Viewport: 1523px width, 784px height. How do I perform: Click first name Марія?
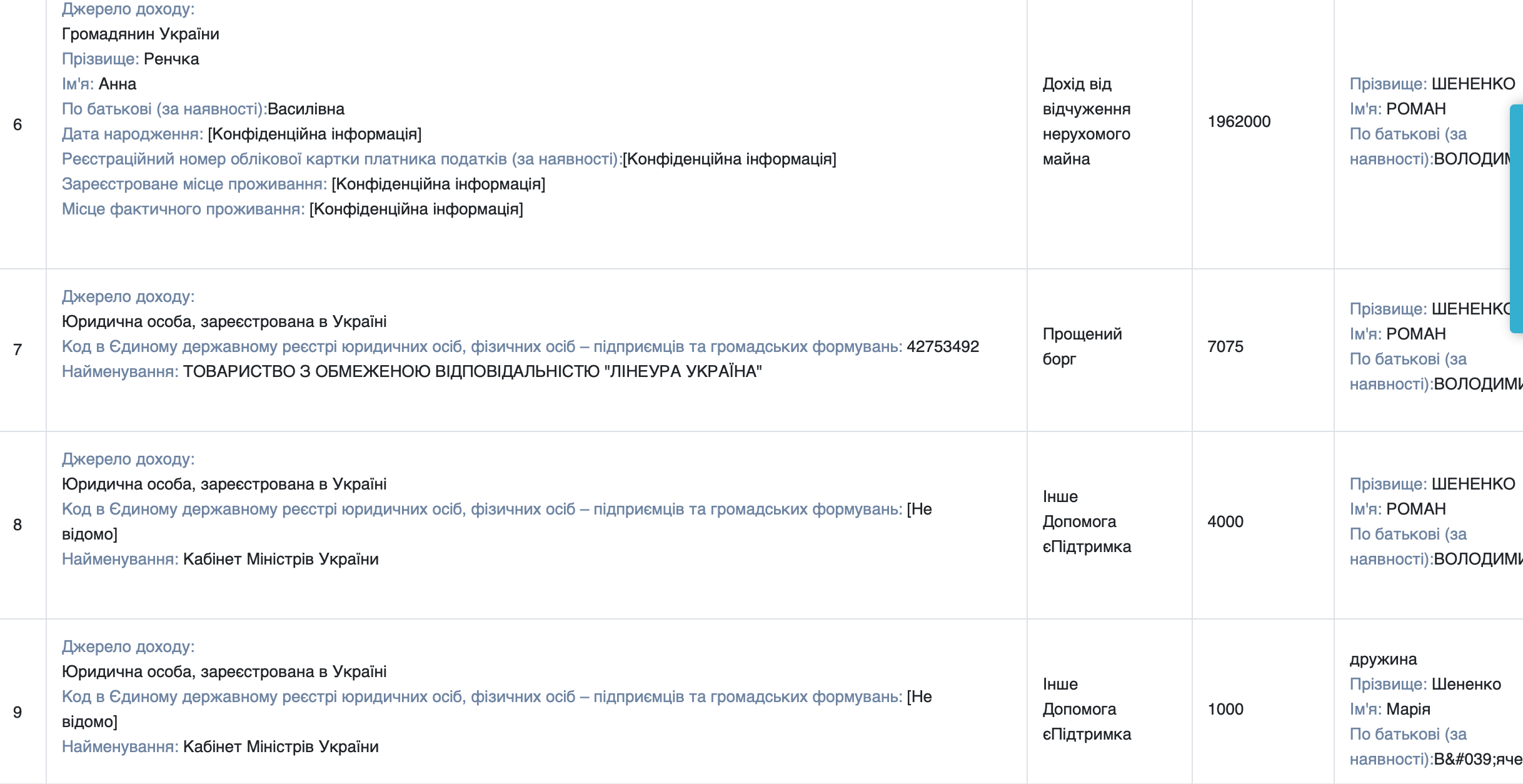click(x=1408, y=709)
